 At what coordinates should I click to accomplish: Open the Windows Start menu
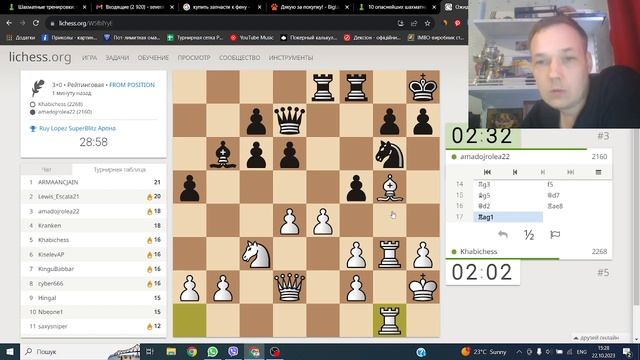pyautogui.click(x=9, y=351)
